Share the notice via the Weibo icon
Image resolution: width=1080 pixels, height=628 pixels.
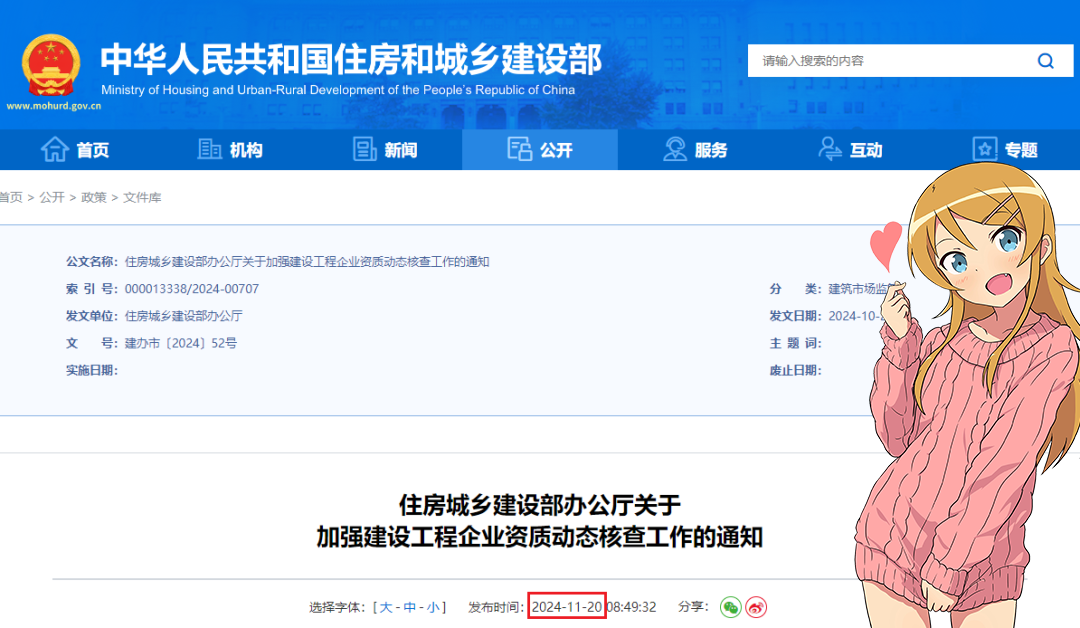tap(757, 606)
